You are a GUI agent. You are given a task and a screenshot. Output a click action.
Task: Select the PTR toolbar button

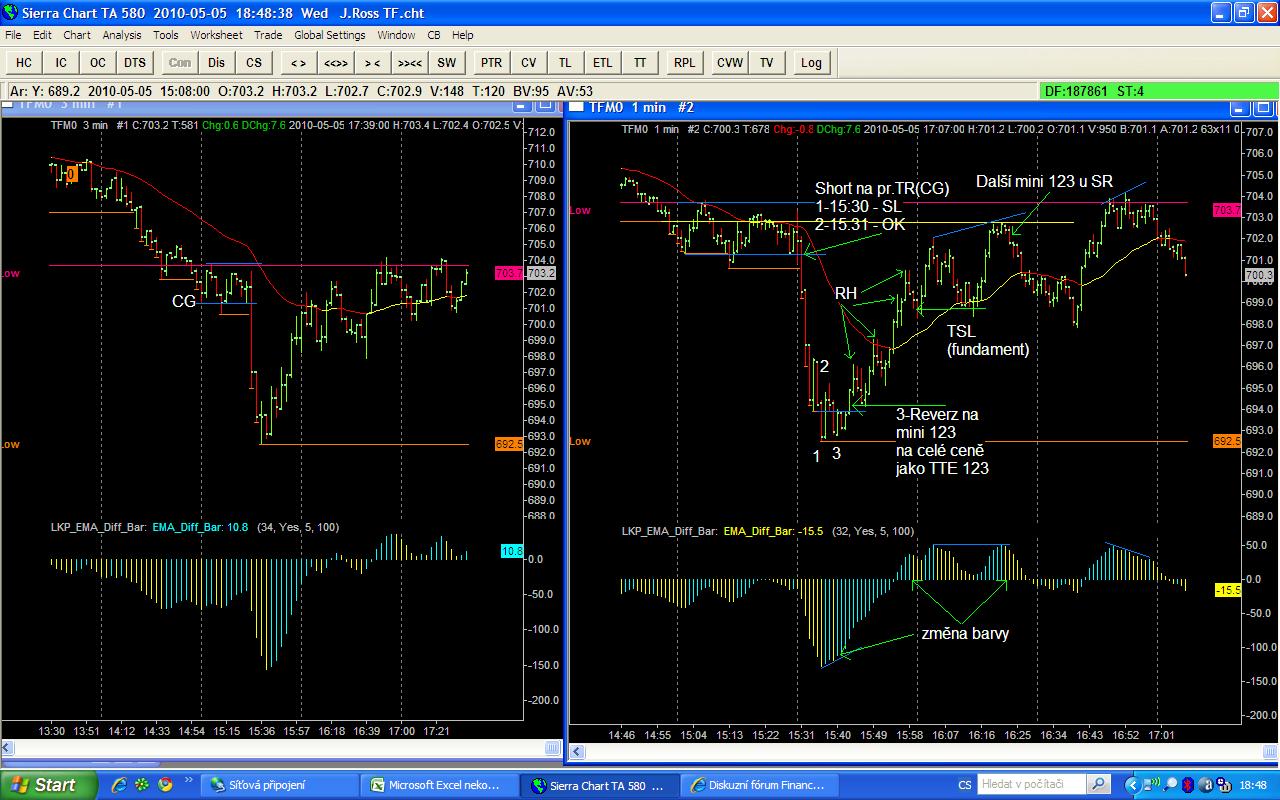pos(491,62)
